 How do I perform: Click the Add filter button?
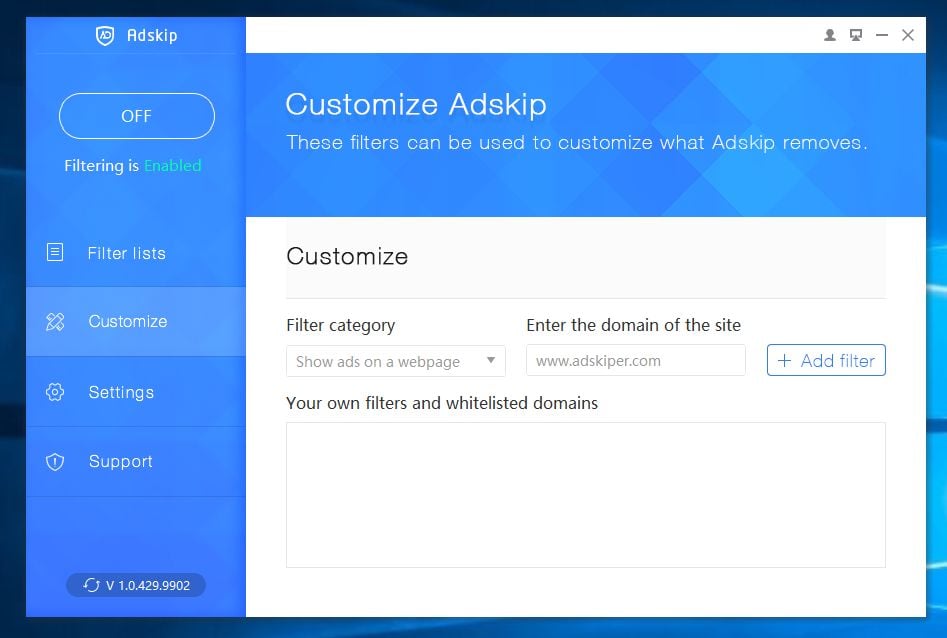click(x=826, y=361)
